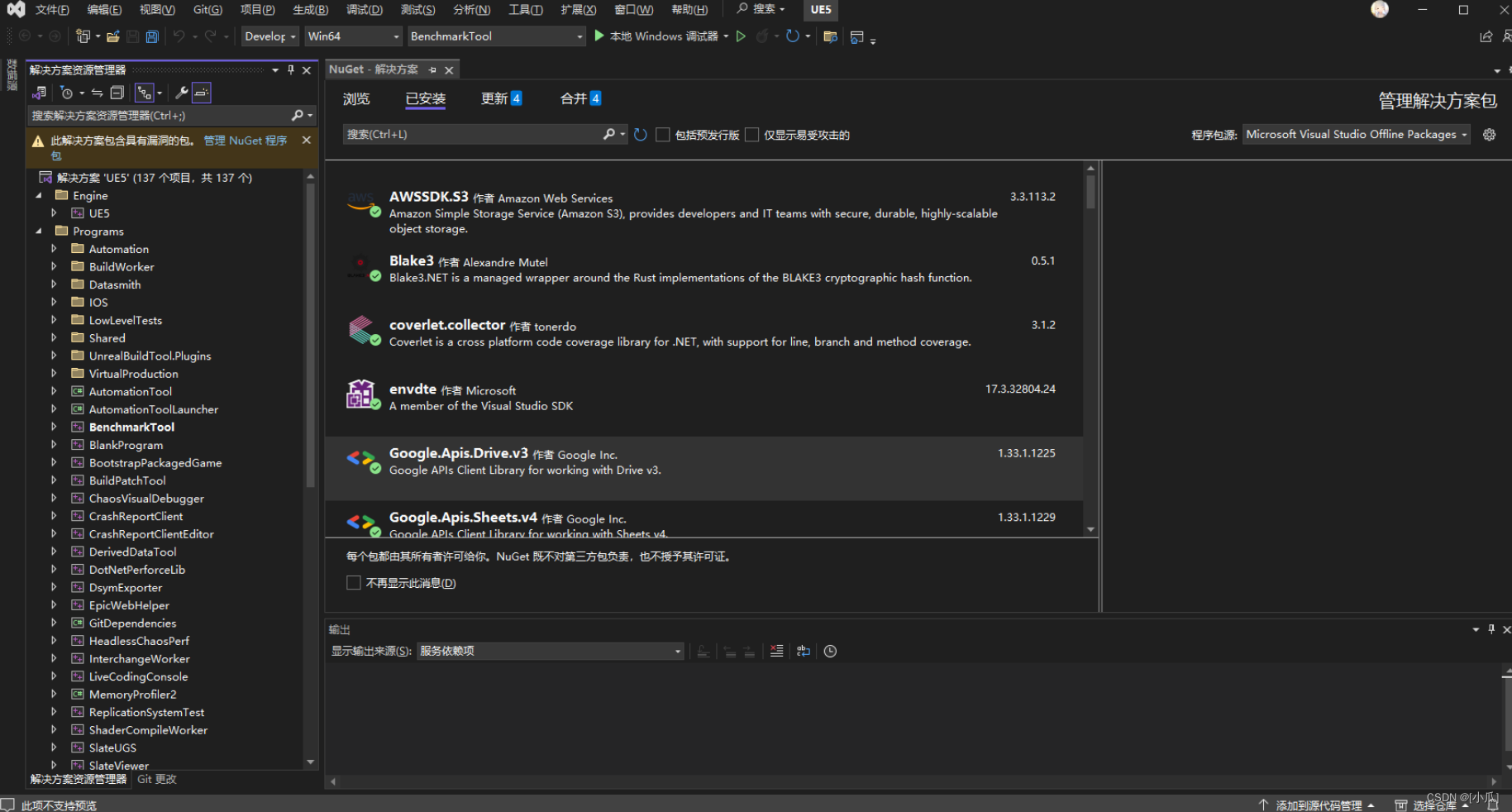Switch to the Git Changes bottom tab
Screen dimensions: 1512x812
point(157,779)
